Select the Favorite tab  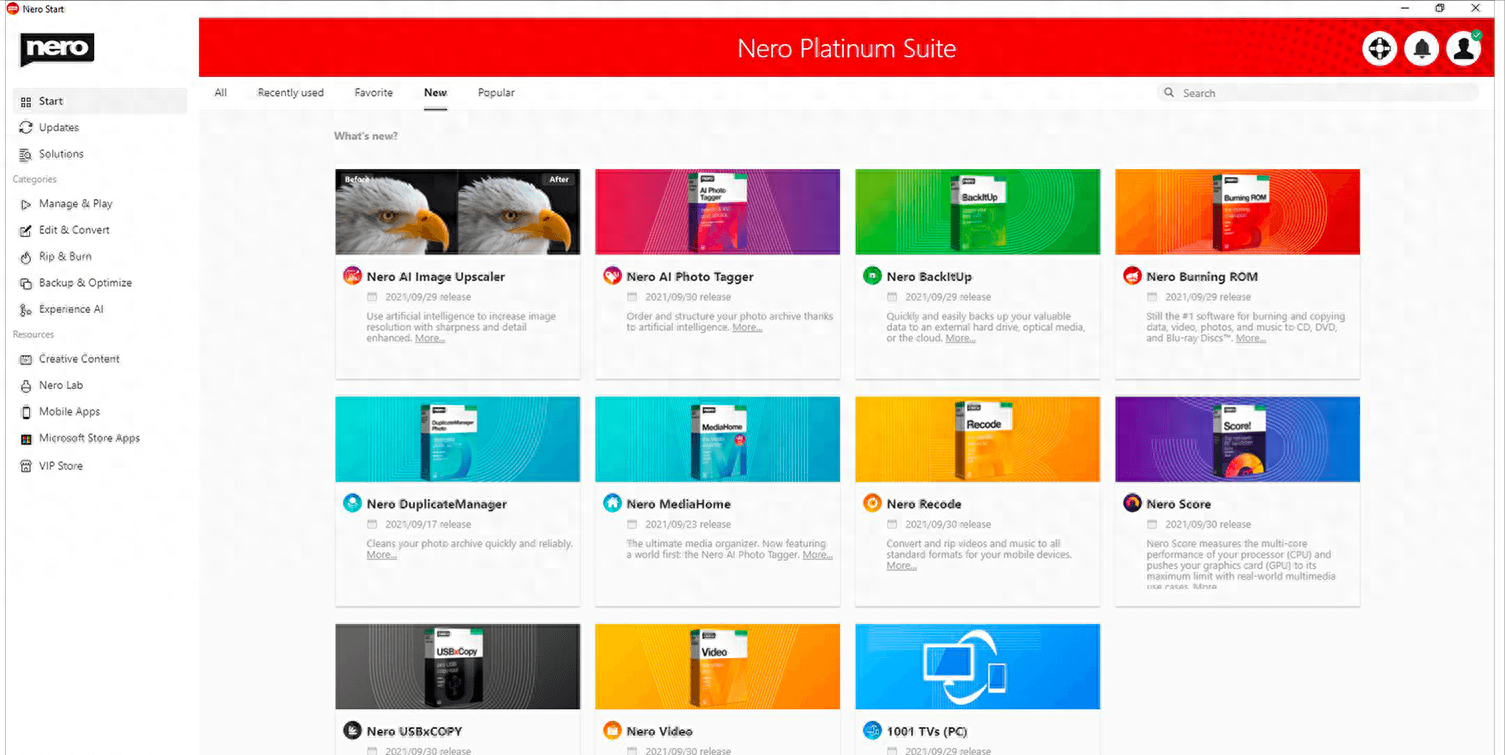point(373,93)
